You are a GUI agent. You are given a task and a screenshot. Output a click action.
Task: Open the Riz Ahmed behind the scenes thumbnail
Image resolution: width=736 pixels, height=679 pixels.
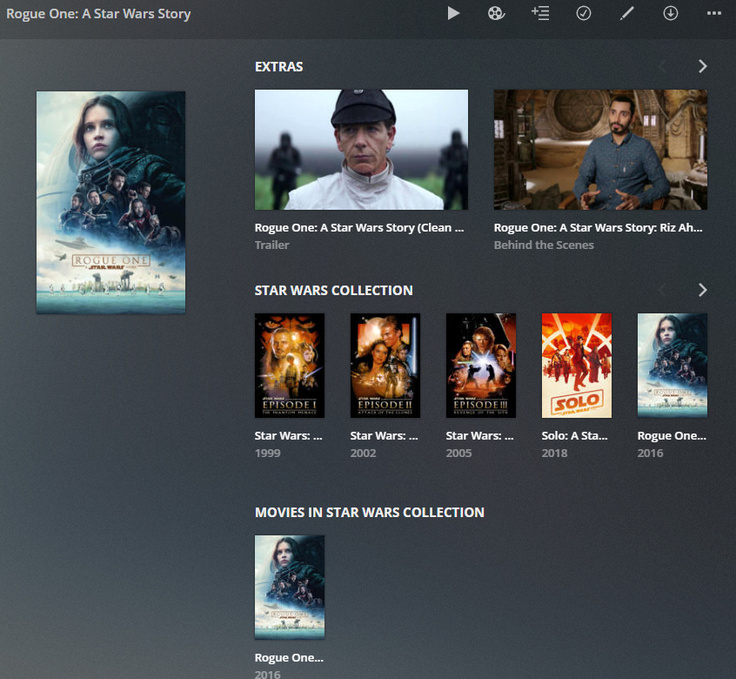click(600, 150)
